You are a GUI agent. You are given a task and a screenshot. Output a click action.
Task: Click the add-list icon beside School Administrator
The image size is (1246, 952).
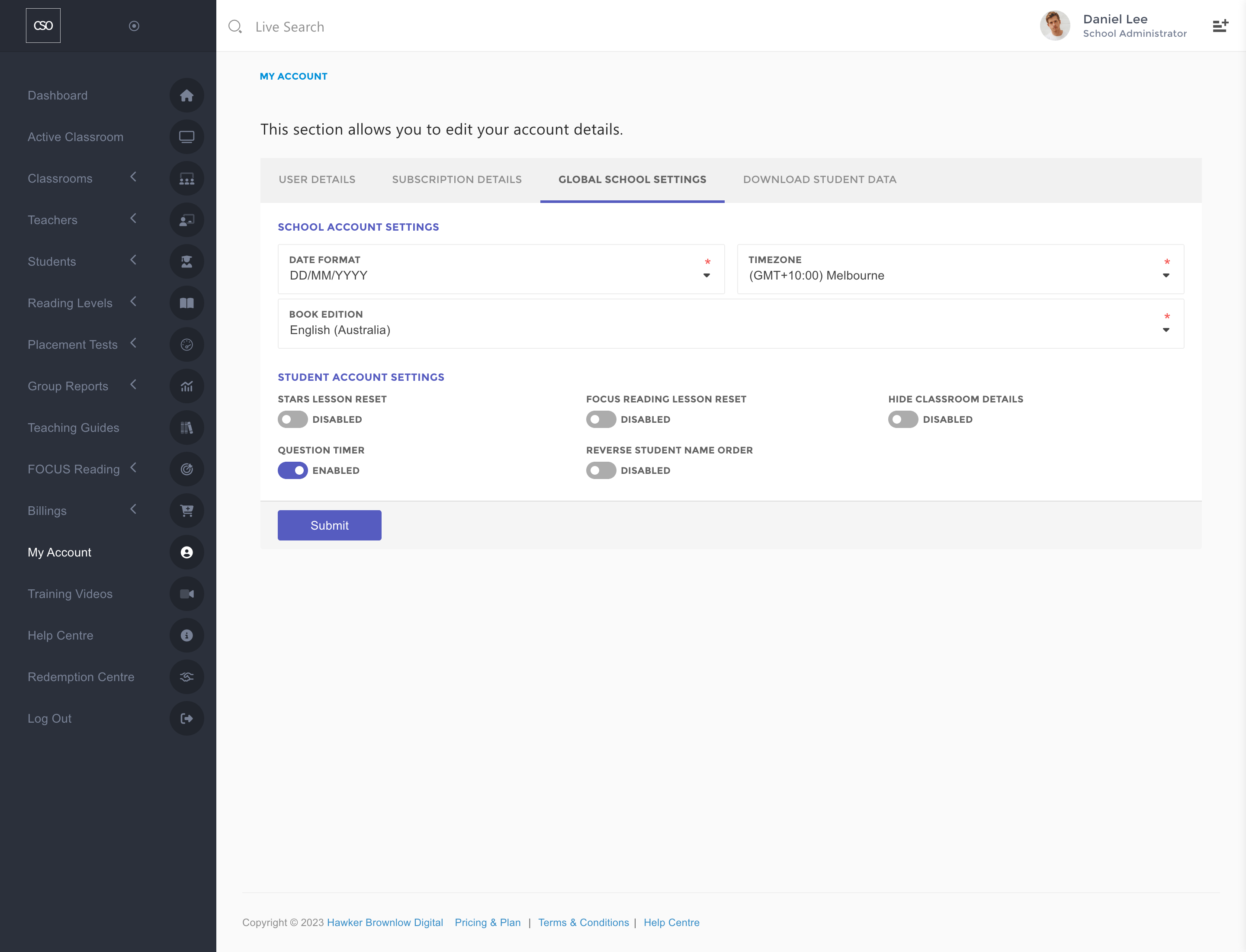click(1220, 26)
